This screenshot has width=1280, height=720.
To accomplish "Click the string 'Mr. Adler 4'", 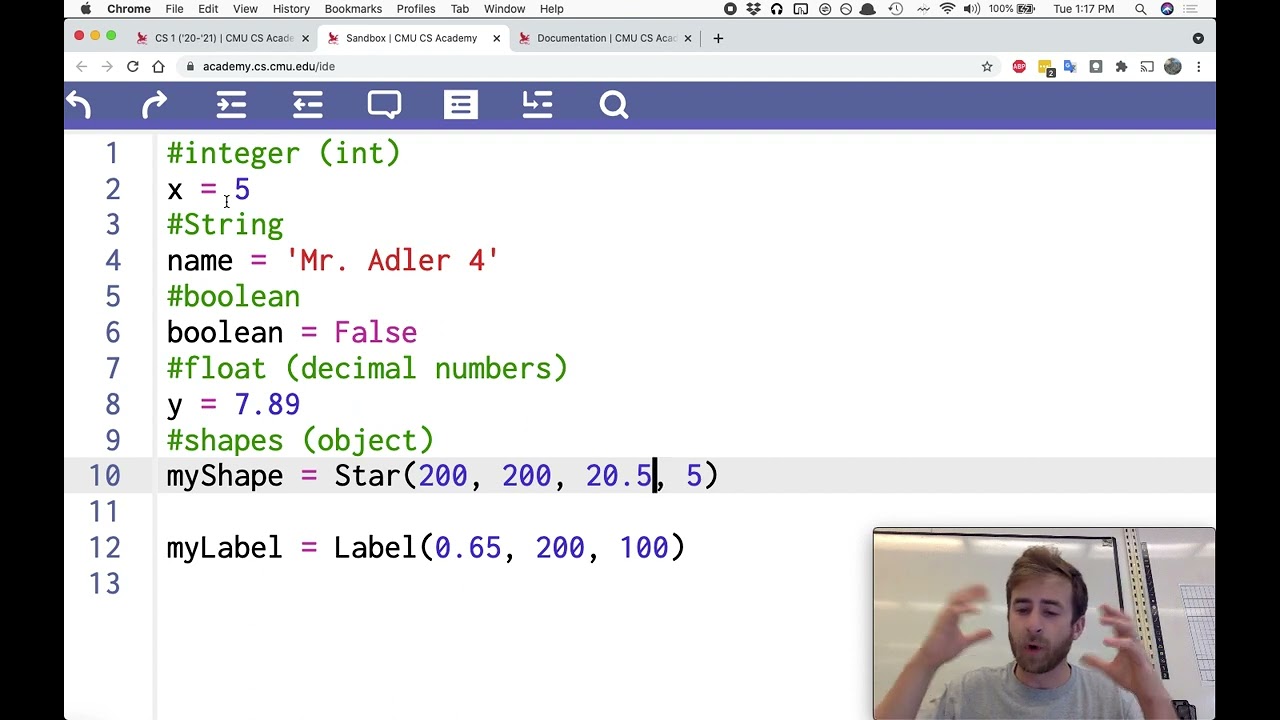I will (x=392, y=261).
